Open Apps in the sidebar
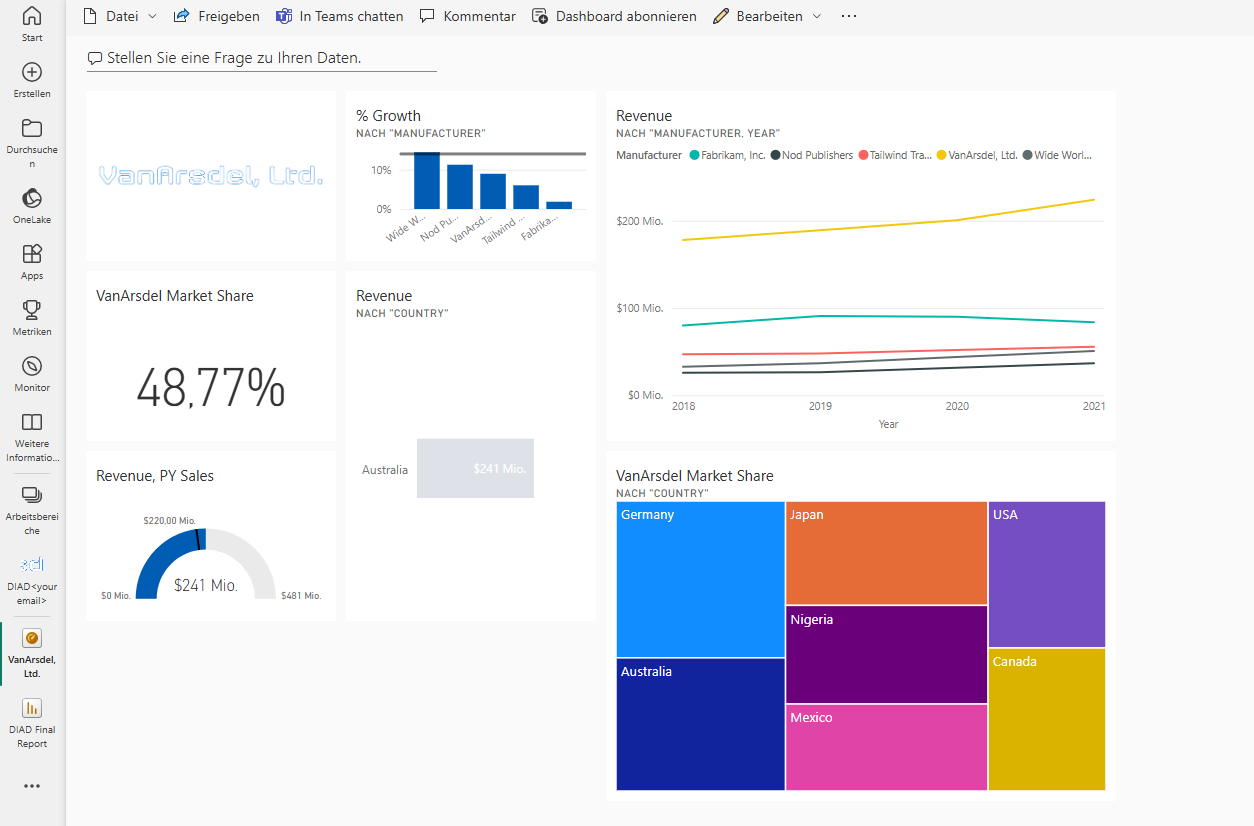Screen dimensions: 1254x826 pyautogui.click(x=32, y=262)
